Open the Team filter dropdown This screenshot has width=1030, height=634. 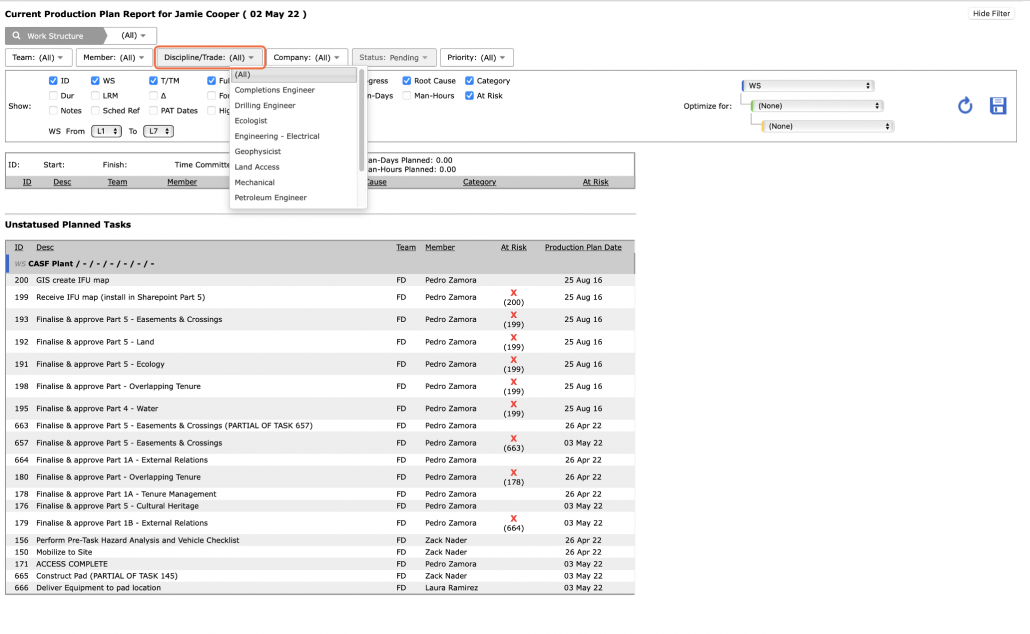coord(38,58)
